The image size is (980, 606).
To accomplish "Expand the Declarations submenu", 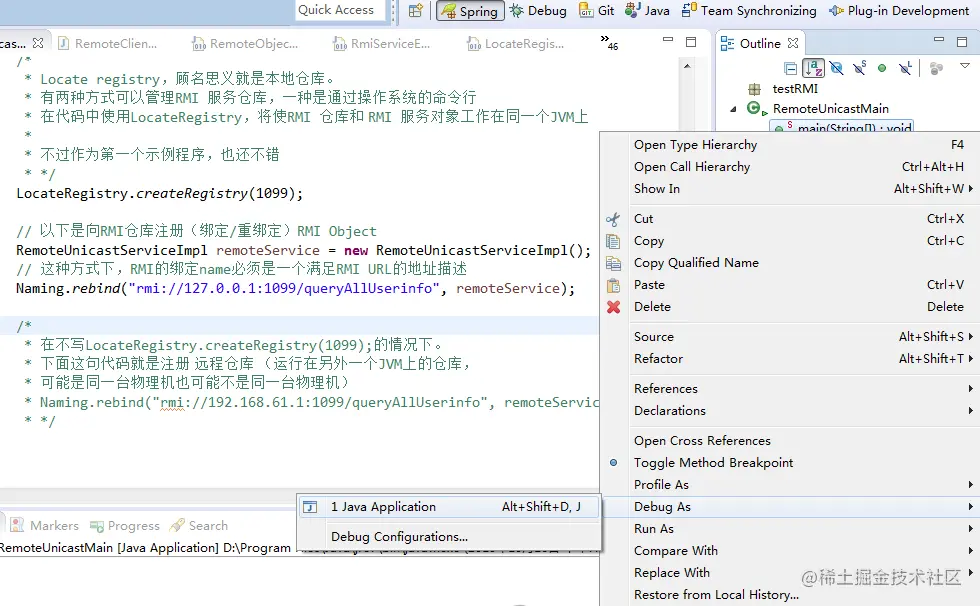I will 789,410.
